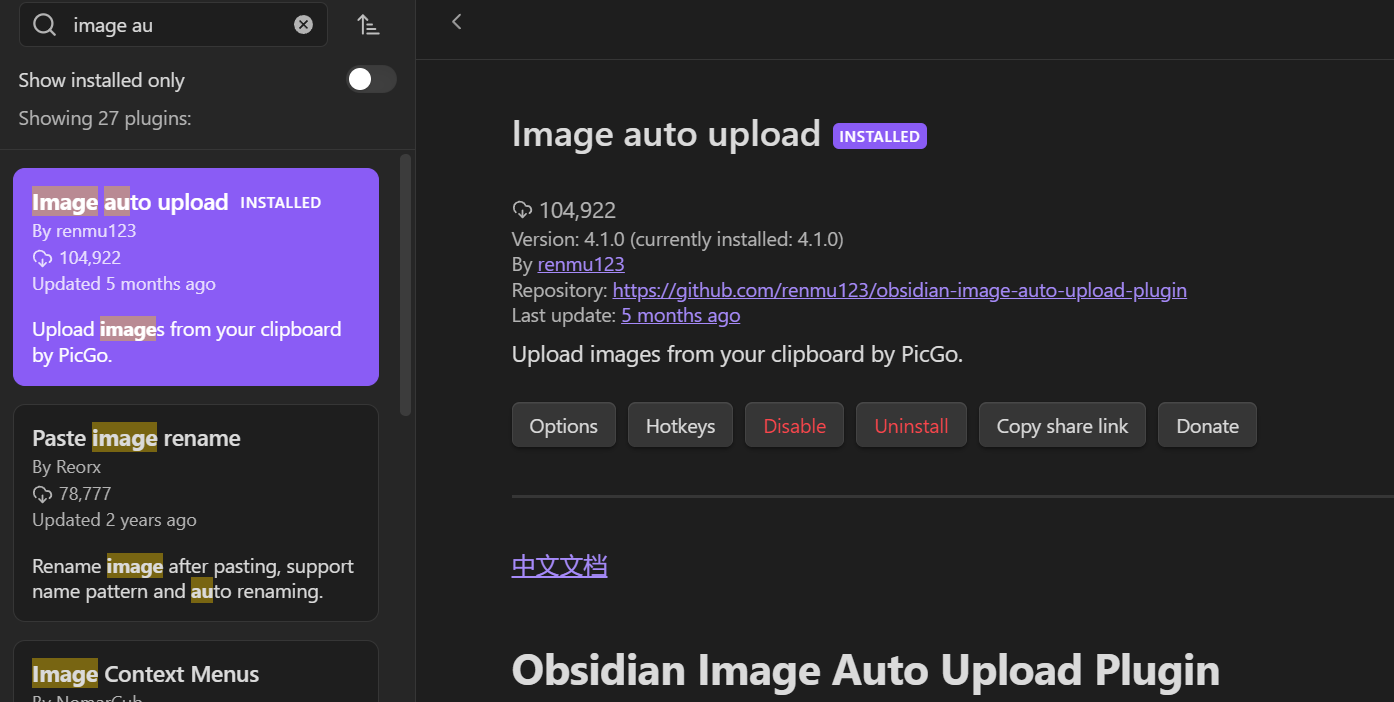
Task: Open Options for Image auto upload
Action: tap(563, 426)
